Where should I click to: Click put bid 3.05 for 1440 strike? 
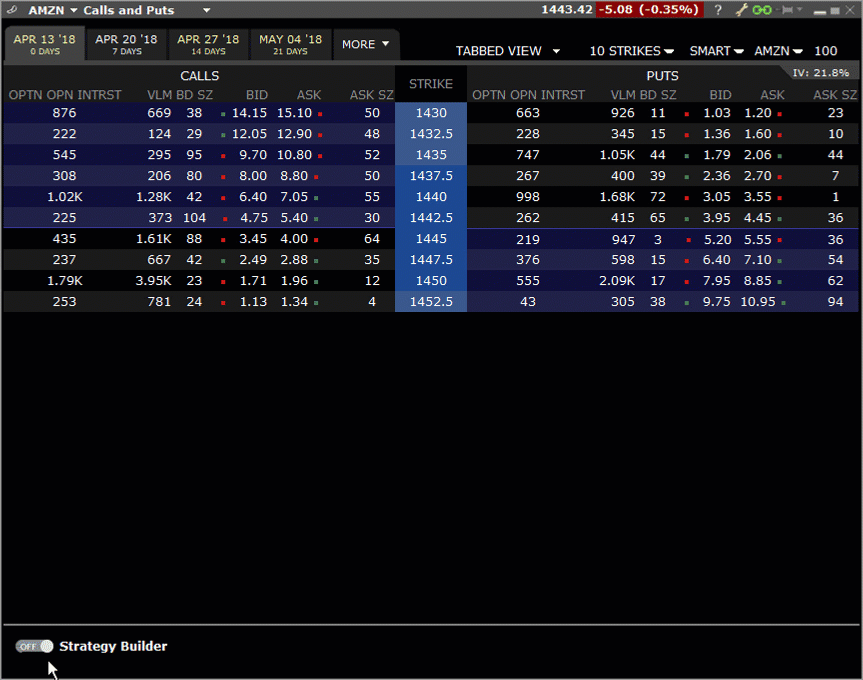tap(717, 196)
